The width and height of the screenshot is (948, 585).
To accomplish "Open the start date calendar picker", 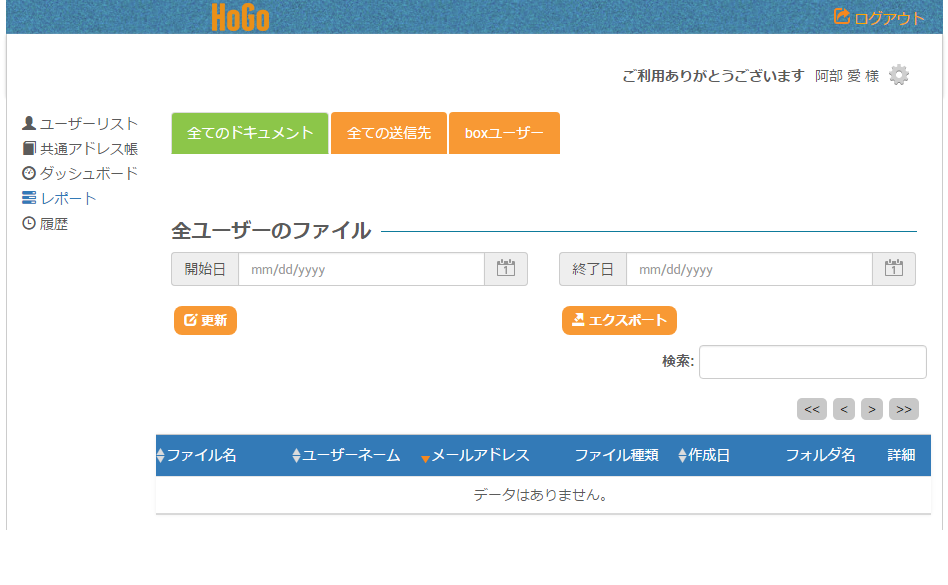I will coord(506,269).
